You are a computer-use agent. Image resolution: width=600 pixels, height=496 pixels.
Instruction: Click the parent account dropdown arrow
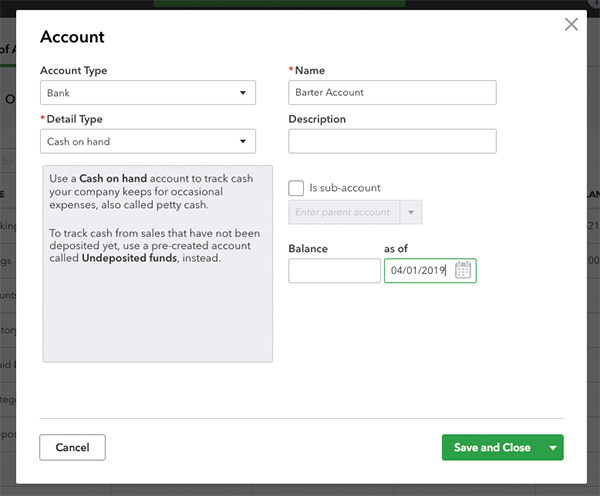(x=410, y=212)
